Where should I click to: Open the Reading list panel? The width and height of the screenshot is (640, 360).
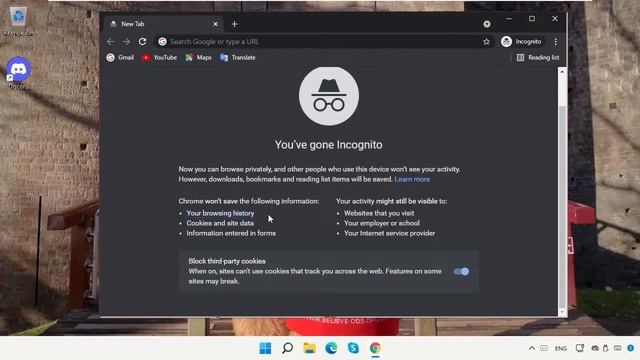coord(538,58)
